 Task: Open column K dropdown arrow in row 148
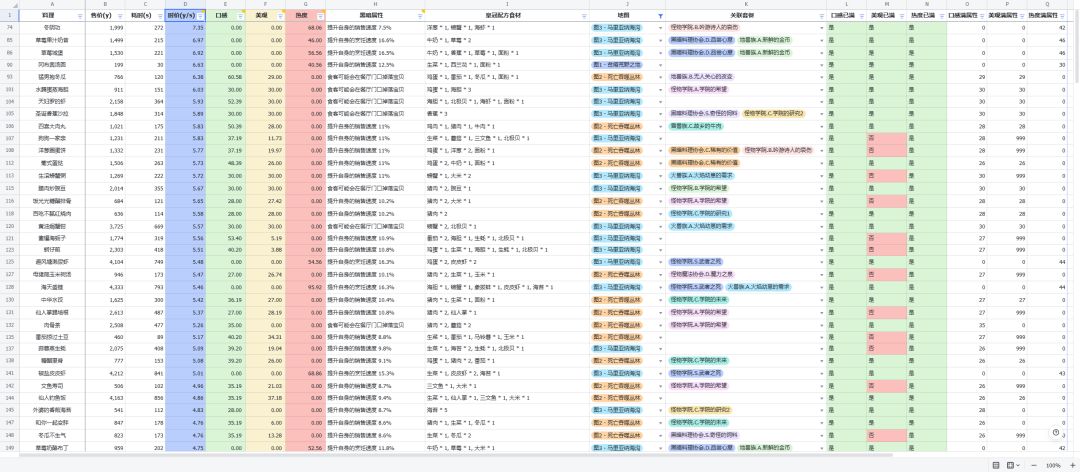click(822, 435)
